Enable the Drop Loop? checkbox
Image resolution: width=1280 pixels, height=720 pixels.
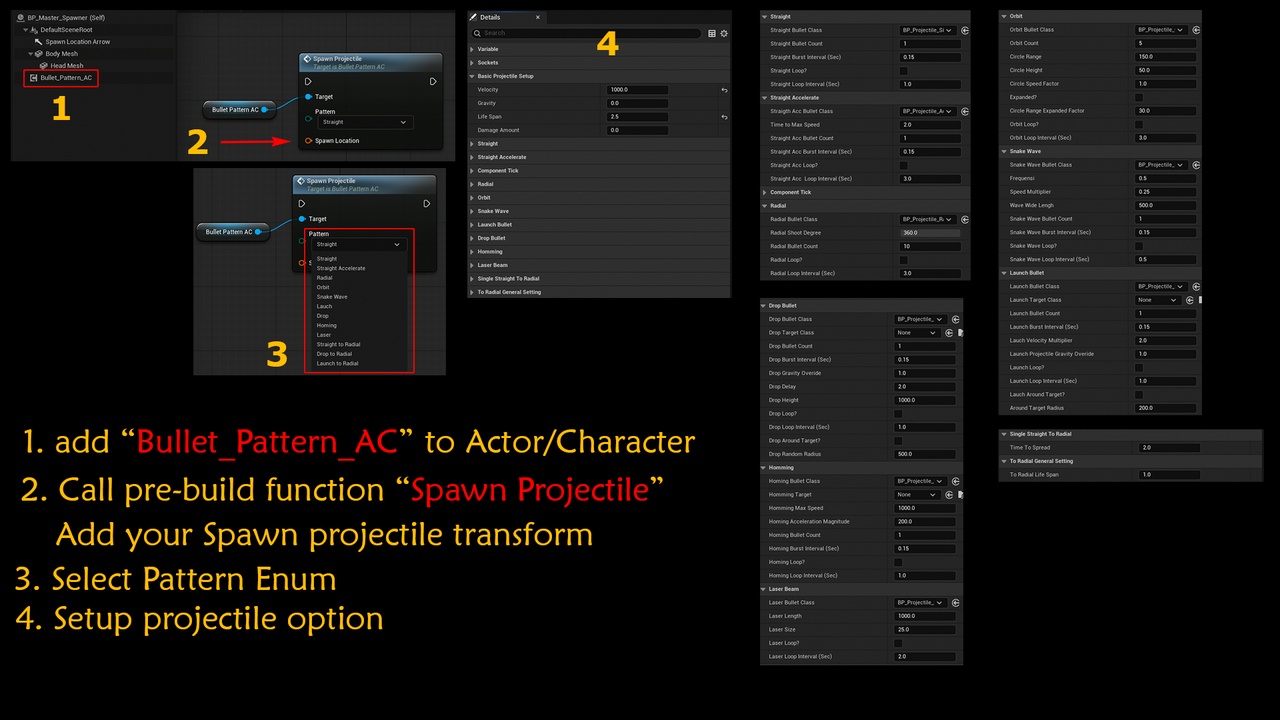(898, 414)
